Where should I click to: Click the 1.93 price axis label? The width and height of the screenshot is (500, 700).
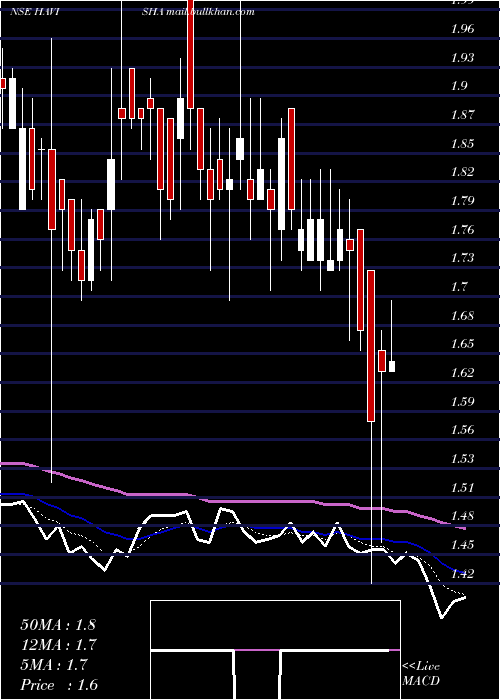pyautogui.click(x=465, y=58)
